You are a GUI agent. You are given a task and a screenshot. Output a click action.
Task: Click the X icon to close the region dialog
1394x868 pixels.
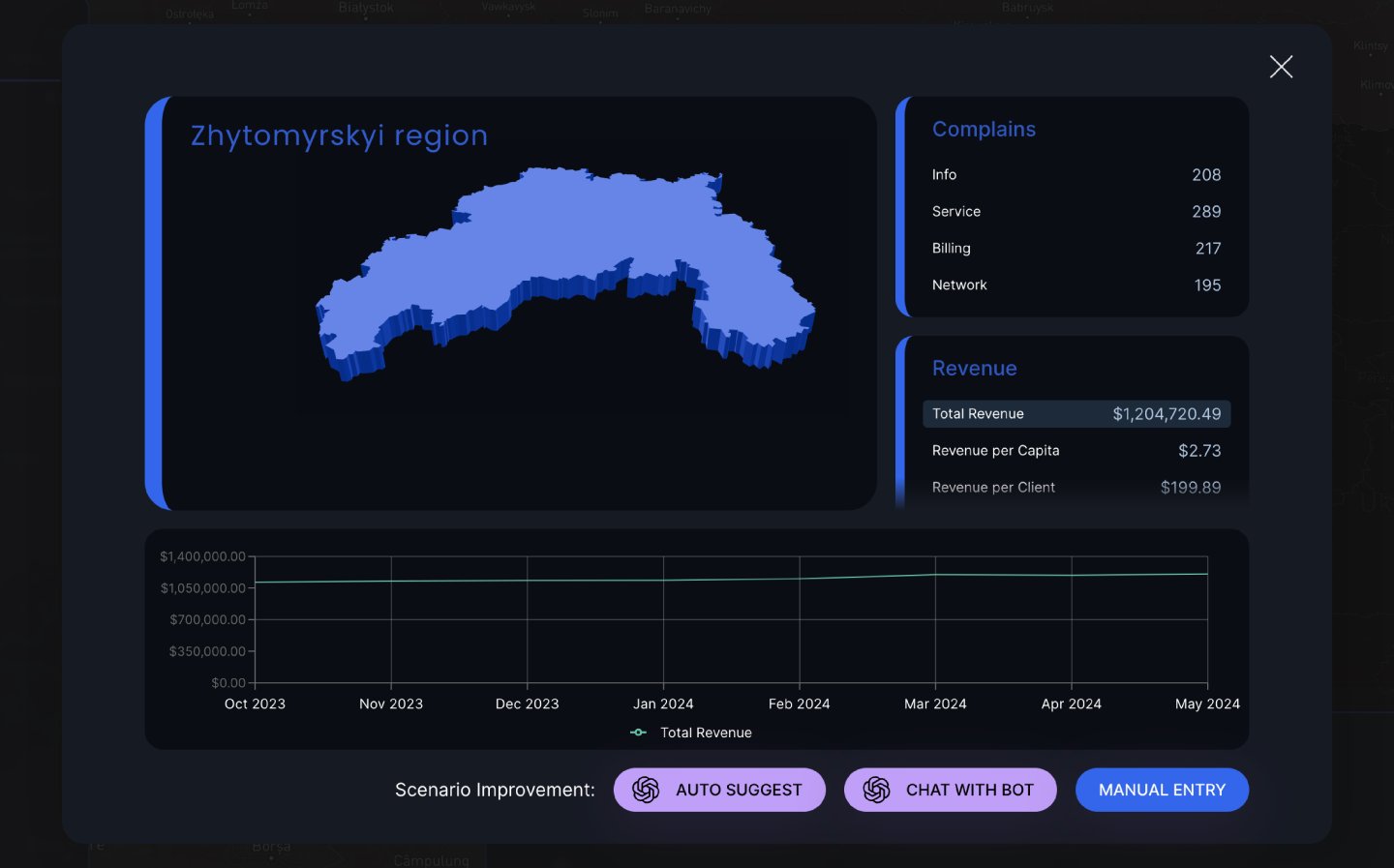1281,66
